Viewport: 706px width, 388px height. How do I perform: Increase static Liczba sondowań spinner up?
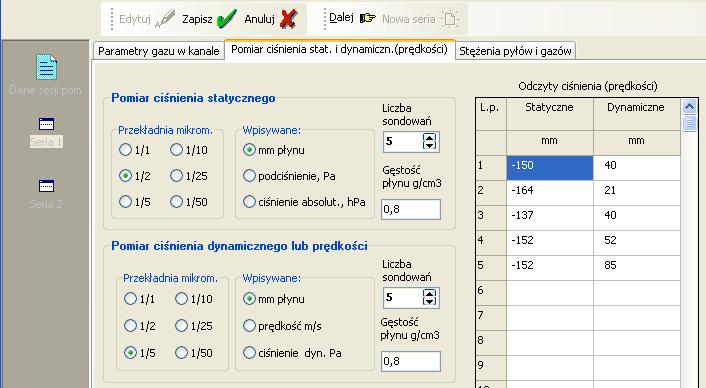point(430,137)
